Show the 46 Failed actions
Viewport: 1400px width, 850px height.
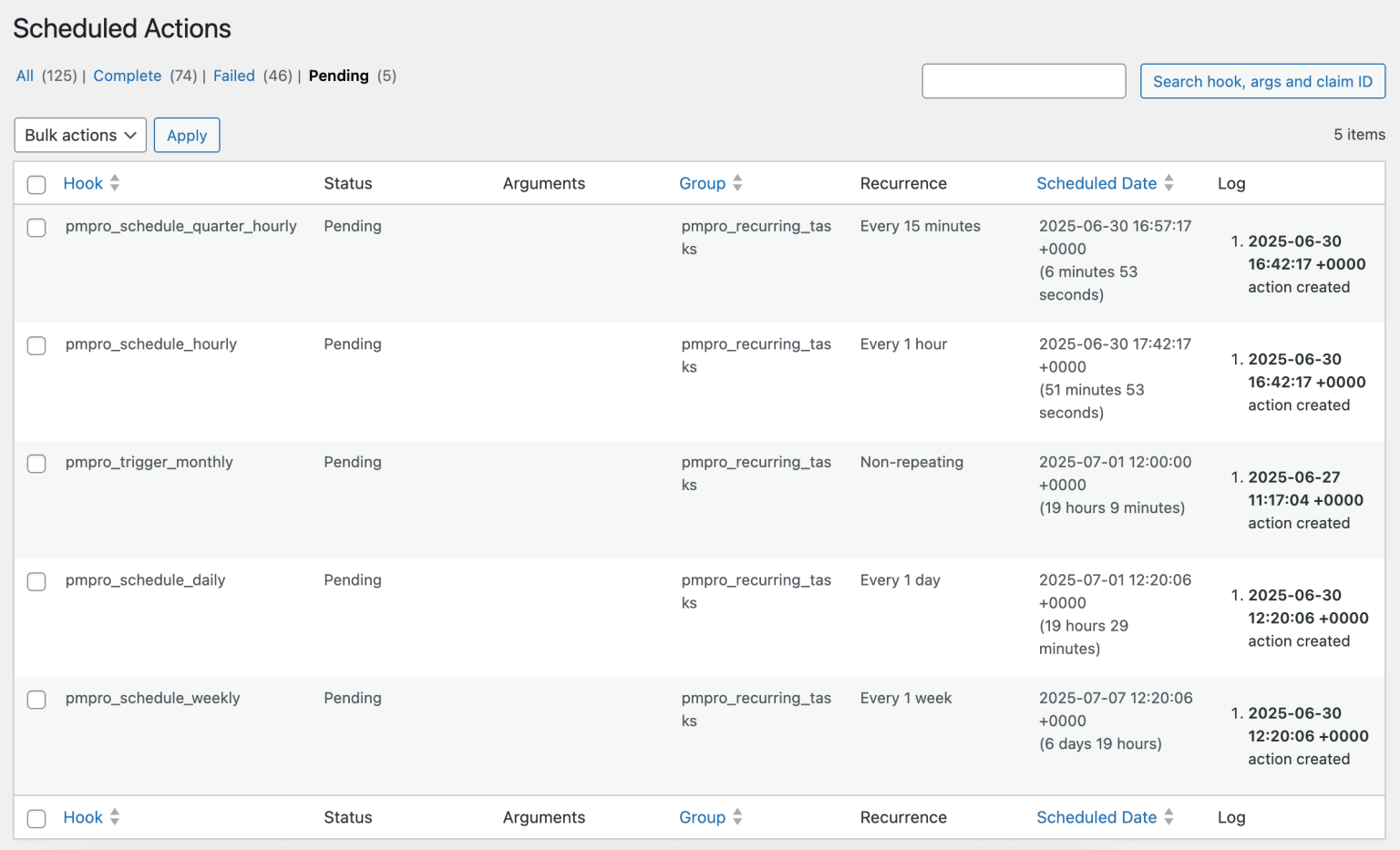[233, 76]
